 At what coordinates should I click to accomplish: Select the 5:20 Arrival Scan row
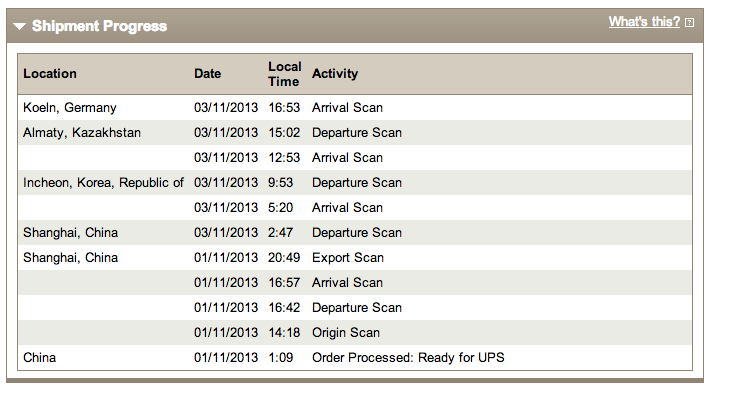tap(355, 208)
